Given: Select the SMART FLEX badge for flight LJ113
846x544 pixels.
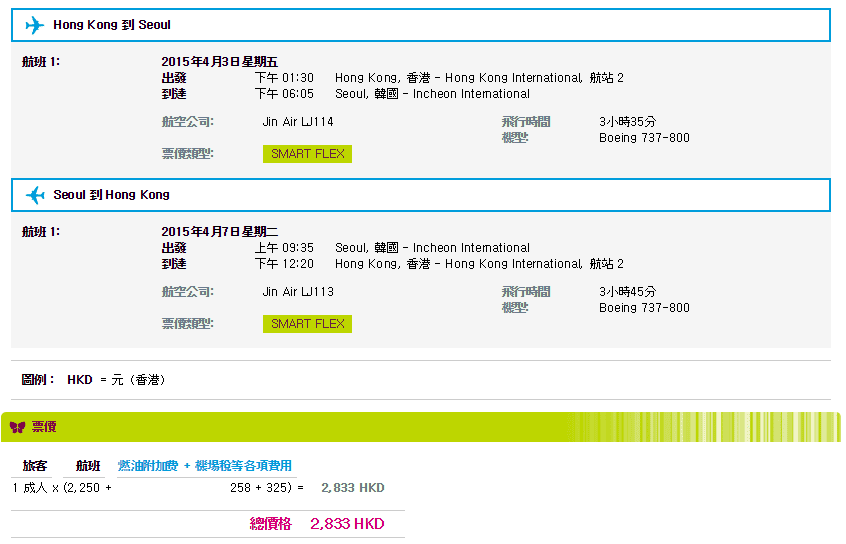Looking at the screenshot, I should (x=308, y=324).
